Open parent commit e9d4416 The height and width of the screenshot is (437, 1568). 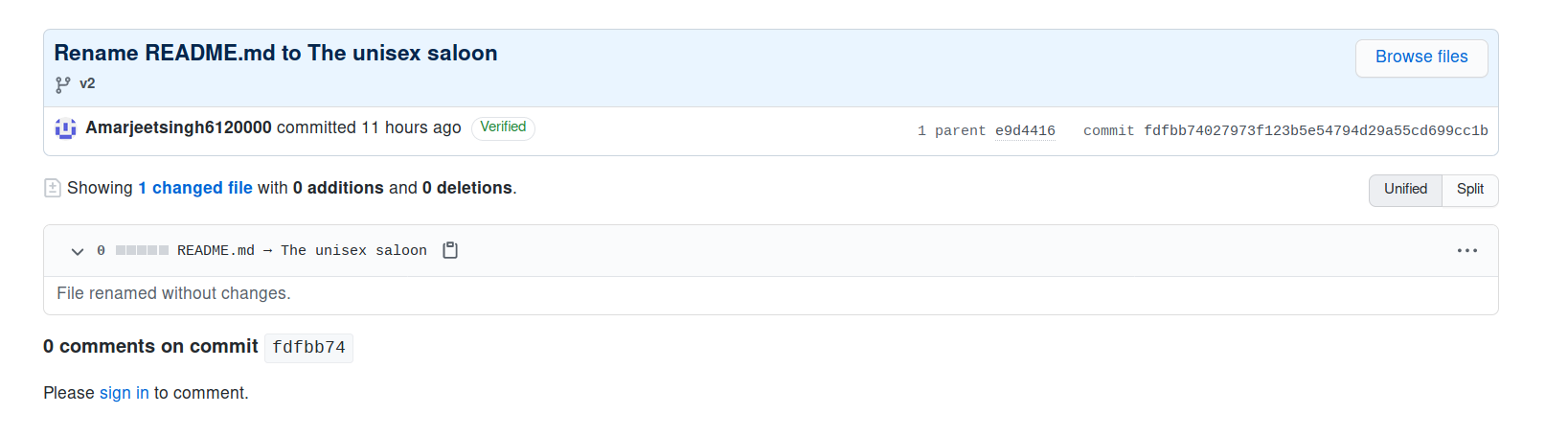pyautogui.click(x=1025, y=131)
